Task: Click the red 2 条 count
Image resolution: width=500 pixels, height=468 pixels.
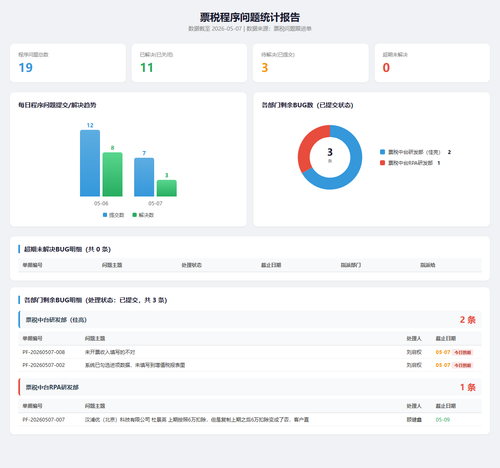Action: tap(468, 320)
